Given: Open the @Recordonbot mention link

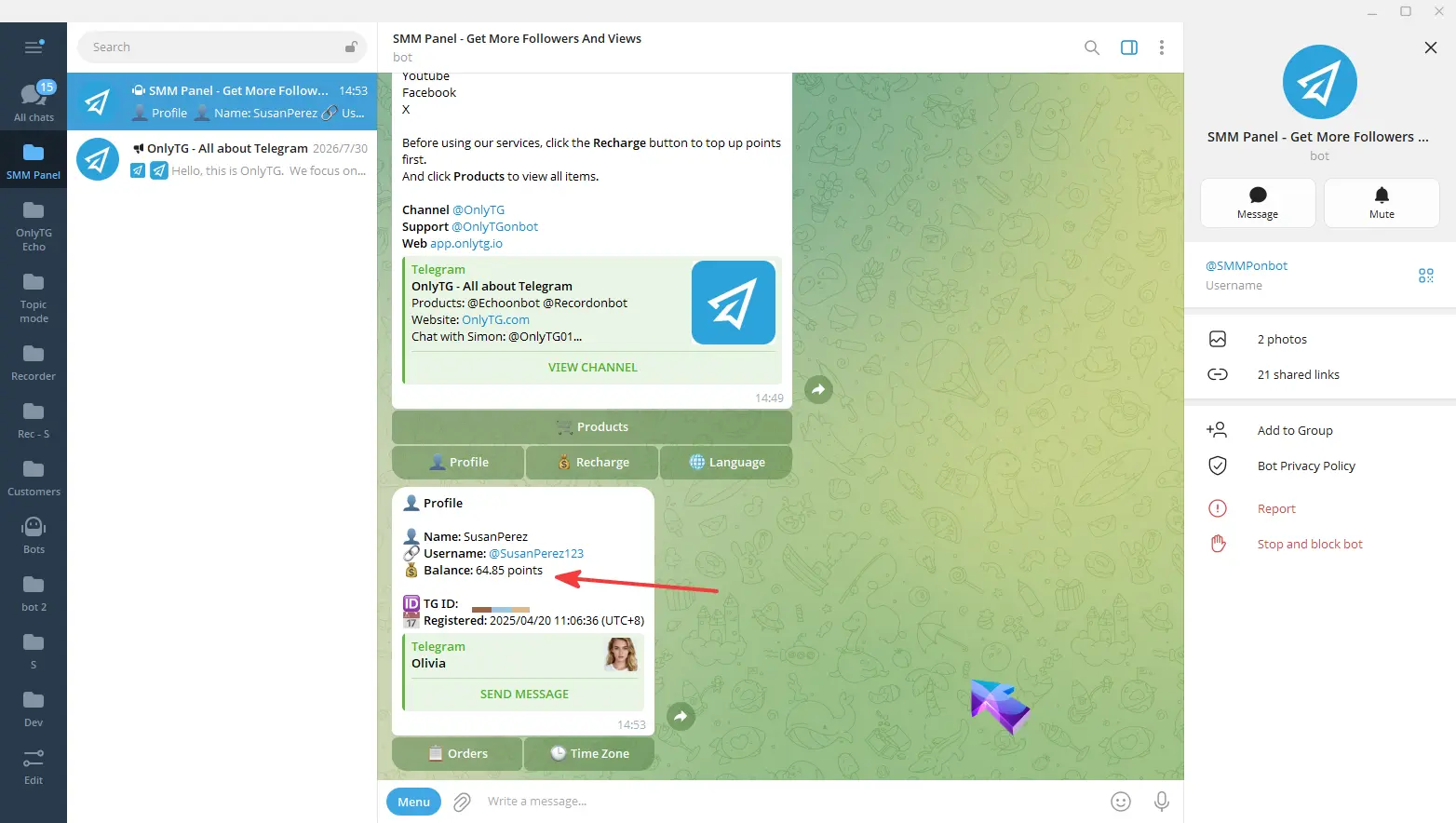Looking at the screenshot, I should 586,303.
